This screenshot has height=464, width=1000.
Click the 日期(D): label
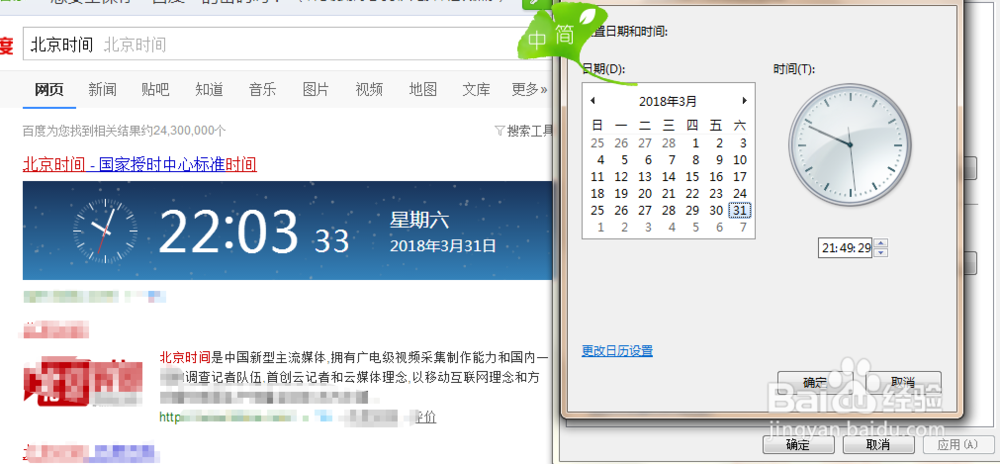tap(605, 68)
